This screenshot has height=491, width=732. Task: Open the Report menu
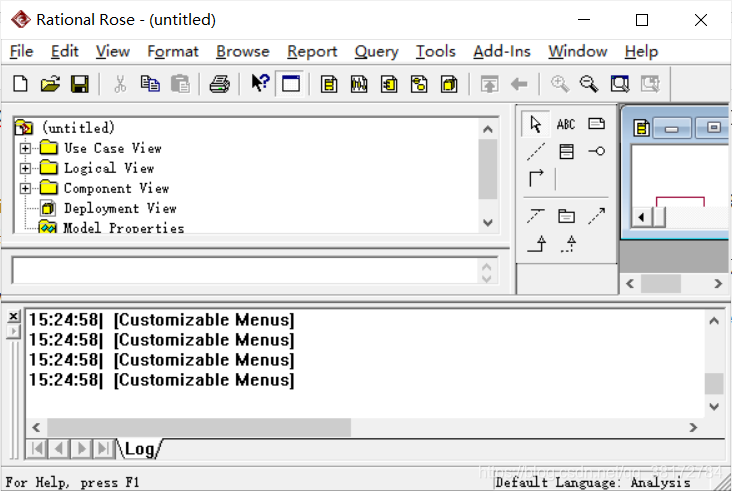pos(312,51)
